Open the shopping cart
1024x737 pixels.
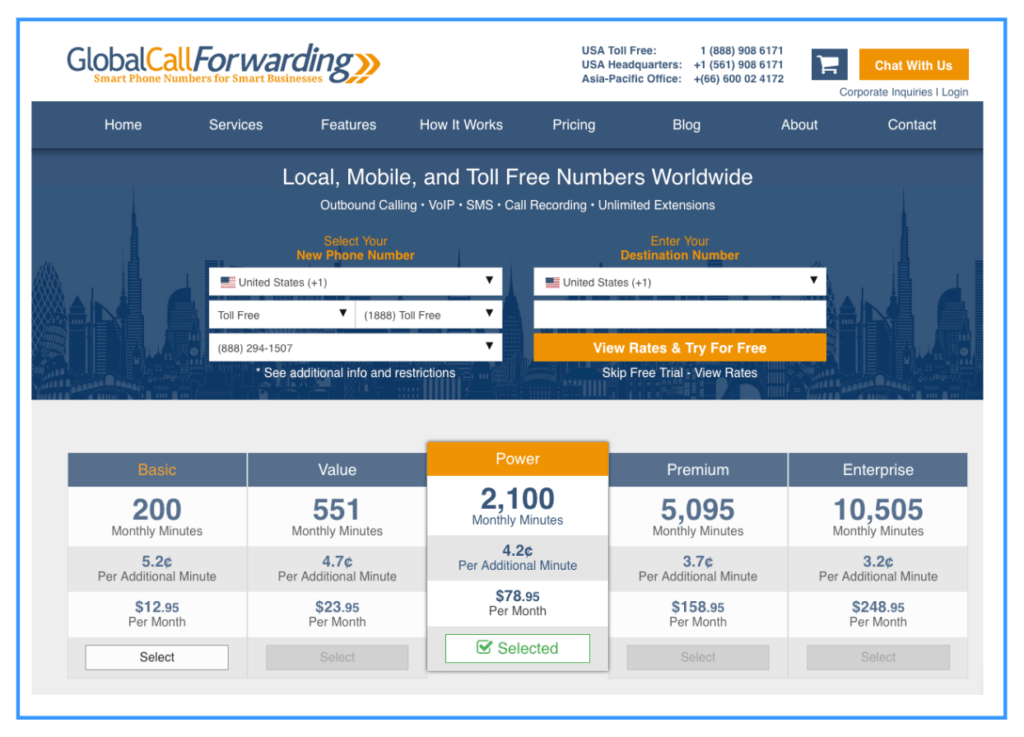[x=828, y=63]
